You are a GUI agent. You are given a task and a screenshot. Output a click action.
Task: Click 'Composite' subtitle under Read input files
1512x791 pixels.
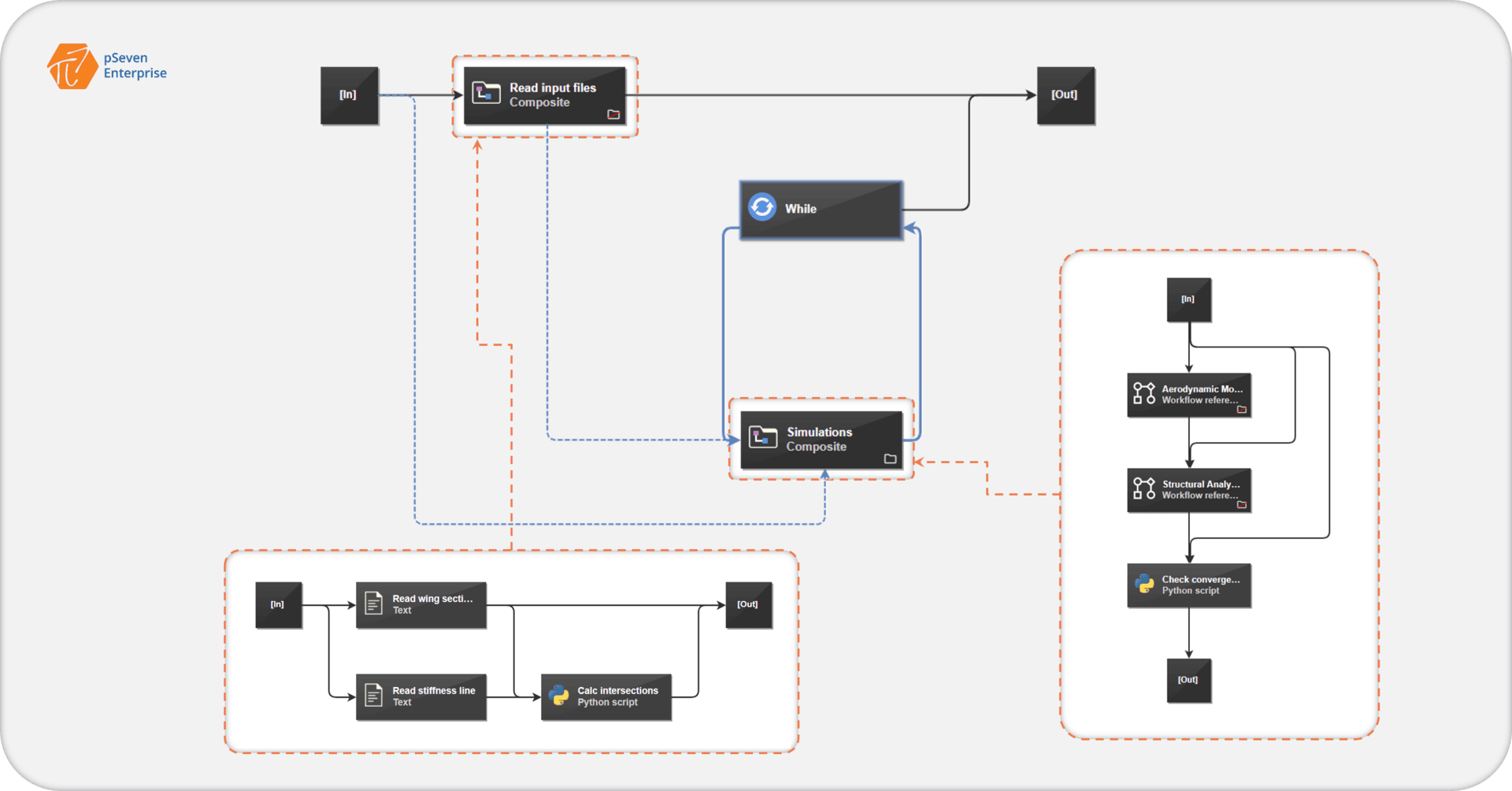pos(539,102)
